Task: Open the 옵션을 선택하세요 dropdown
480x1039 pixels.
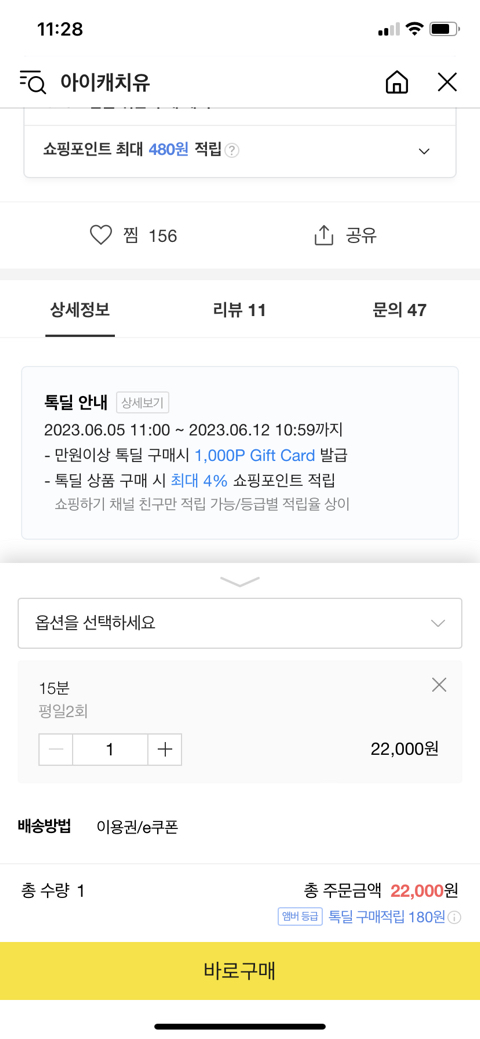Action: tap(240, 623)
